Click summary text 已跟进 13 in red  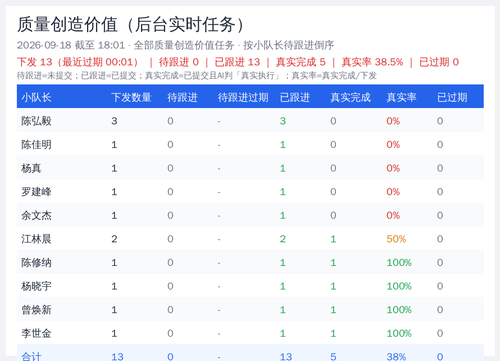(237, 62)
